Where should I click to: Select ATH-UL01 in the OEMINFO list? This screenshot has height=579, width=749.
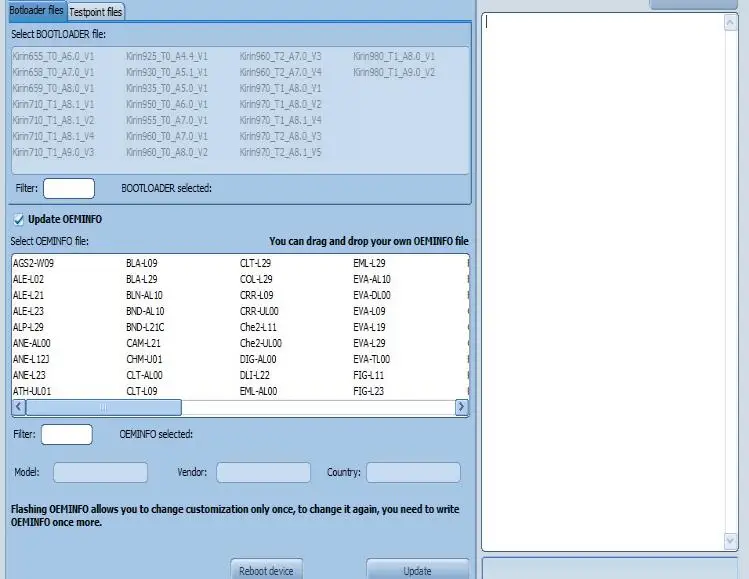coord(32,391)
